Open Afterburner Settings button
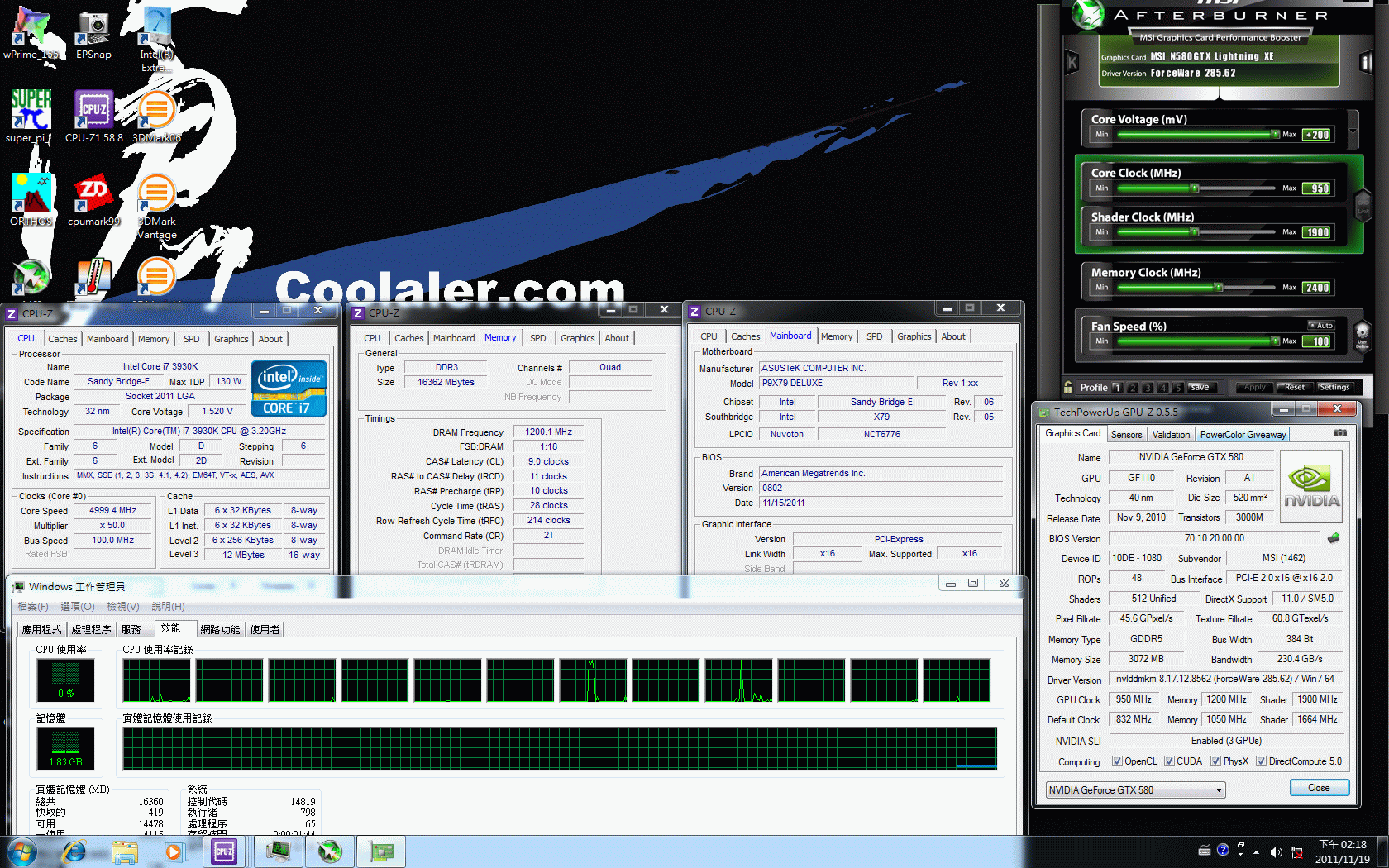Screen dimensions: 1389x868 point(1334,387)
